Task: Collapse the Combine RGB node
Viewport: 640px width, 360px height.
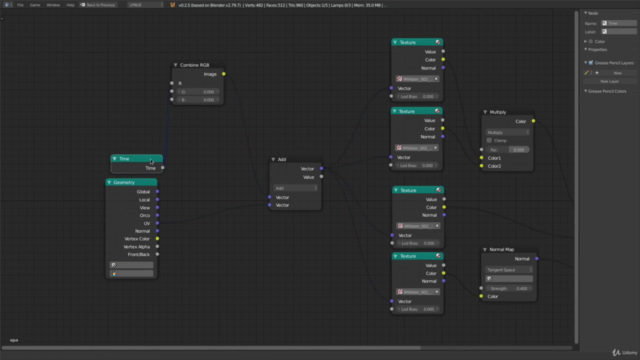Action: [x=176, y=65]
